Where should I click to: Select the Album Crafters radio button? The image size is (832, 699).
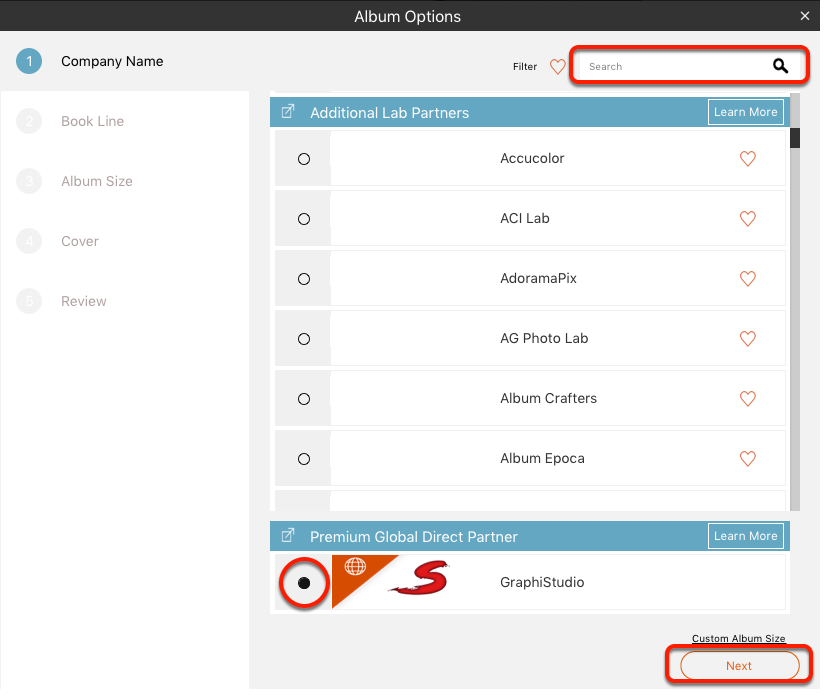(304, 399)
